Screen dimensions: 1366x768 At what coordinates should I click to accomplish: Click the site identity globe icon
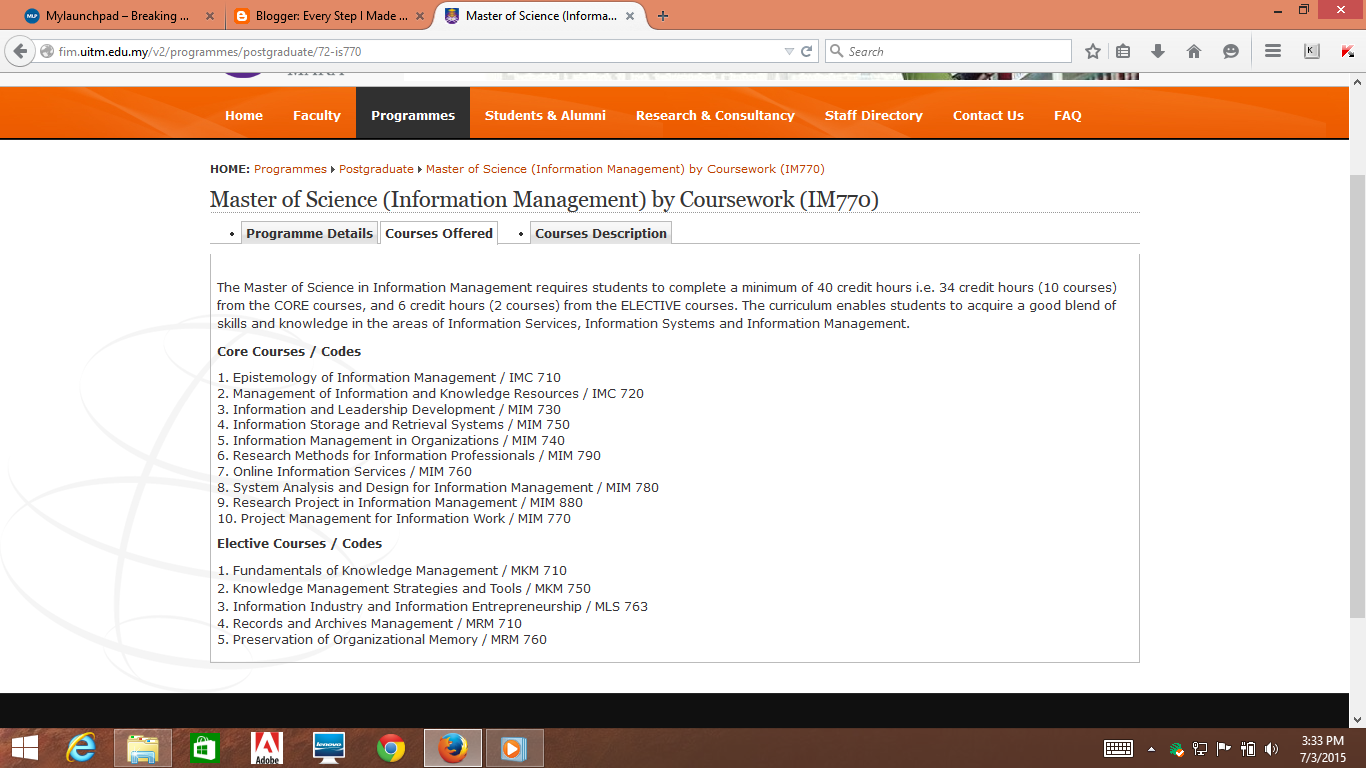[46, 52]
